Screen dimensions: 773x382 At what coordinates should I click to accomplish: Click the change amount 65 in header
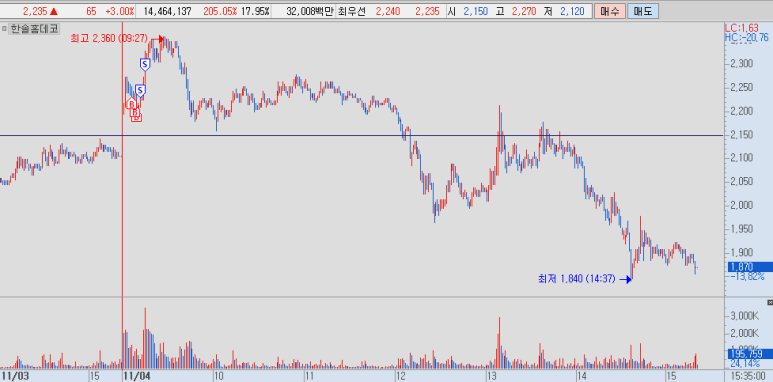click(92, 11)
